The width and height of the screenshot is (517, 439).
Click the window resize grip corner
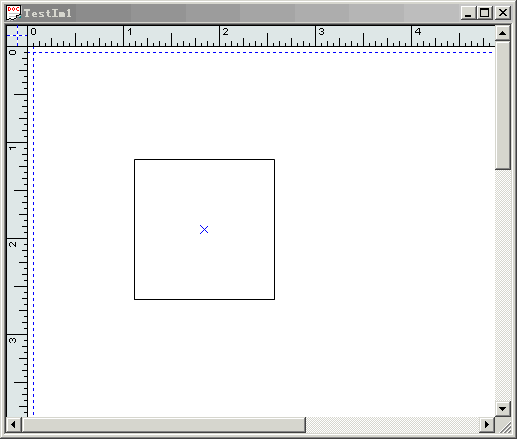pos(503,425)
